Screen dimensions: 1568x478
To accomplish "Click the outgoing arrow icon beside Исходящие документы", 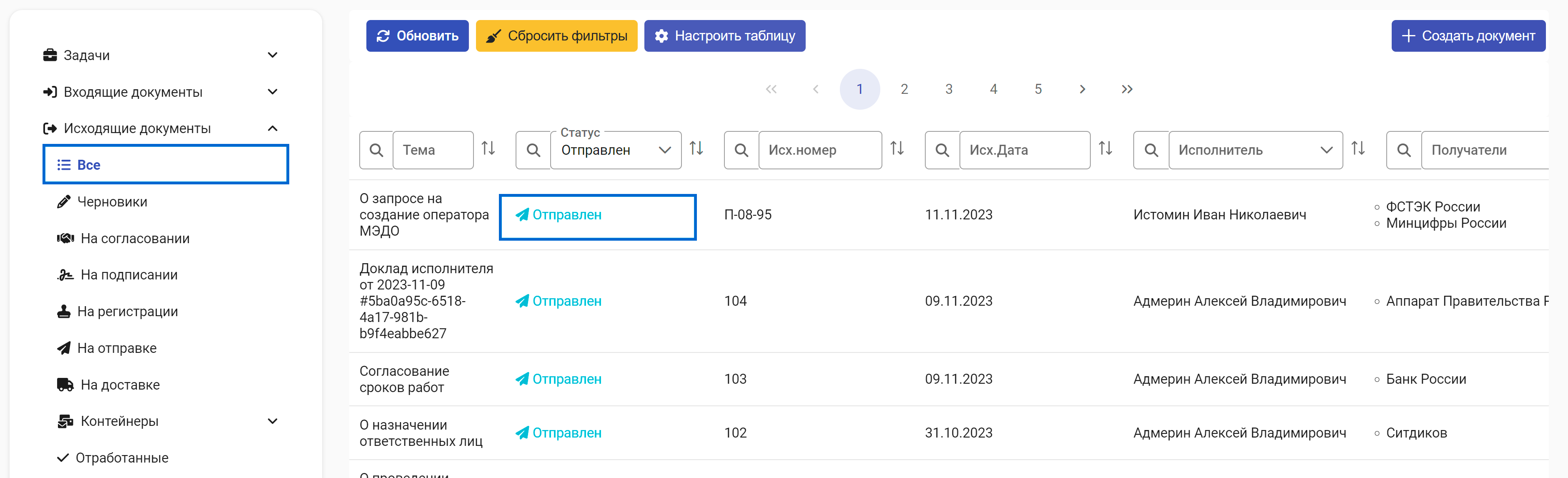I will 50,128.
